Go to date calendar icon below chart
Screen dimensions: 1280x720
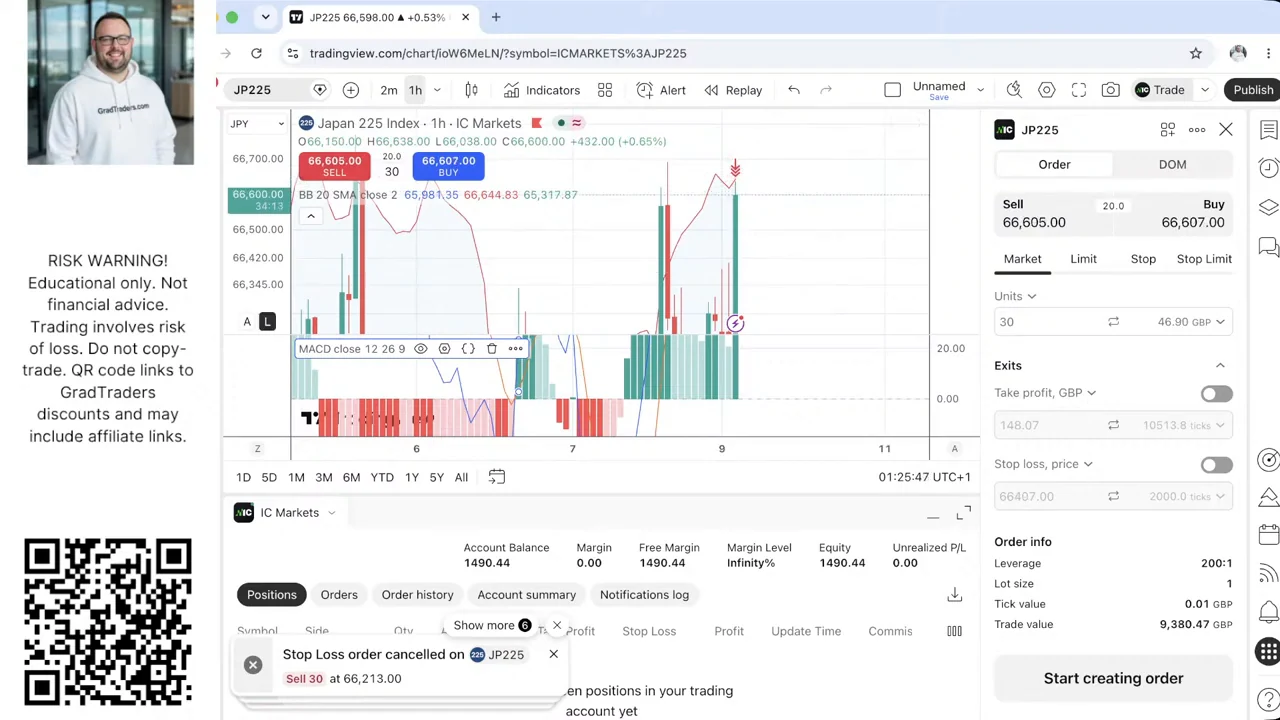(x=496, y=477)
